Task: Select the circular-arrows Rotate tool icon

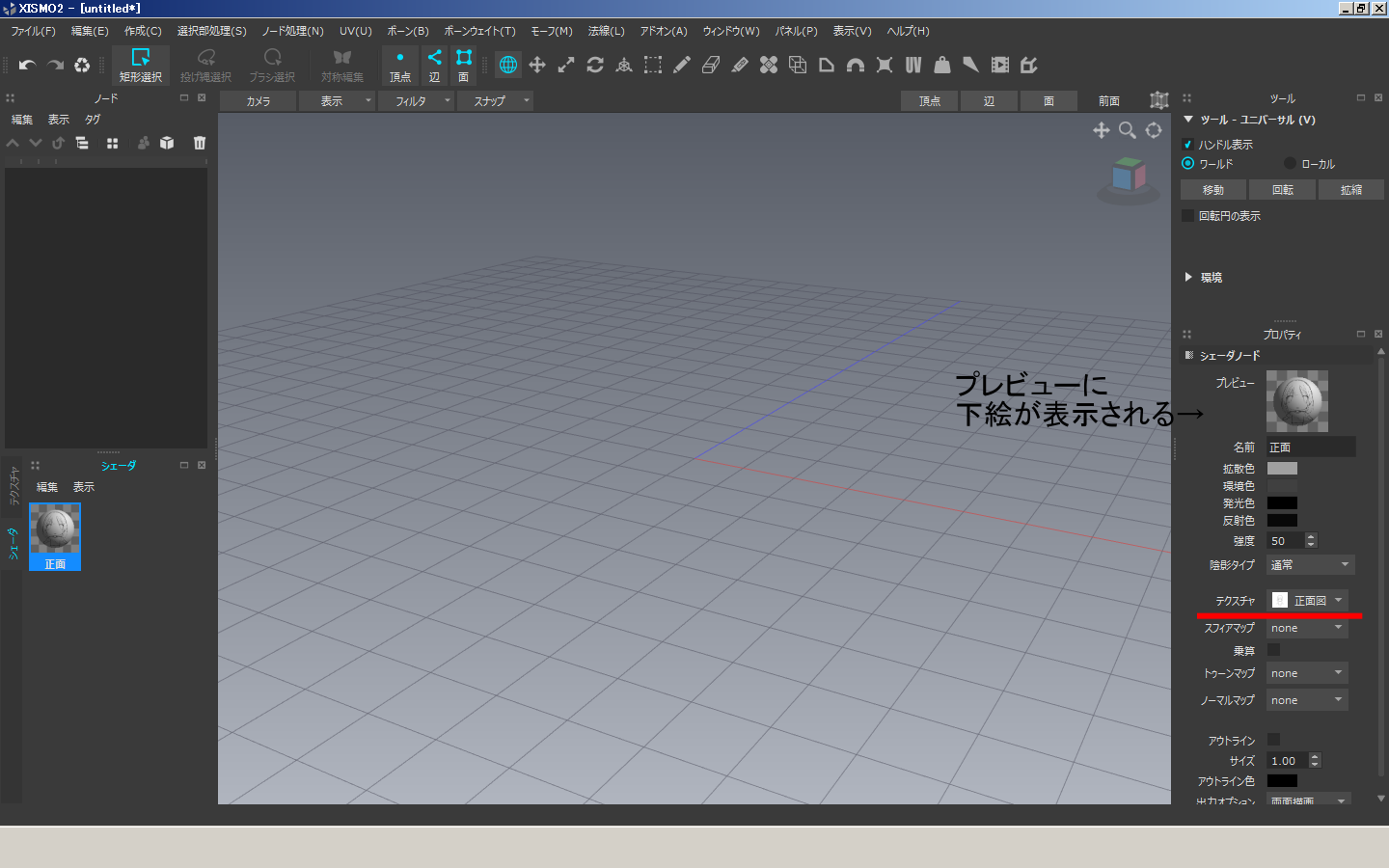Action: (595, 65)
